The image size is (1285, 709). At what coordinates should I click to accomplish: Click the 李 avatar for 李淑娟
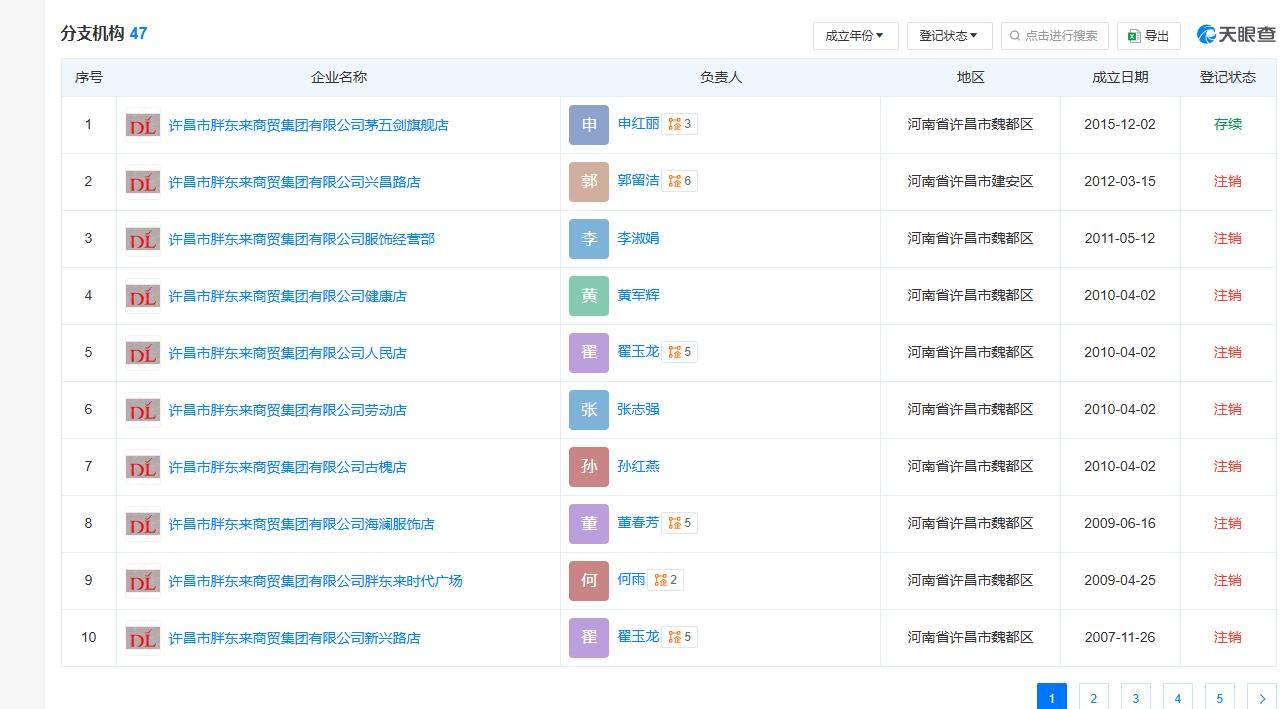click(x=588, y=239)
